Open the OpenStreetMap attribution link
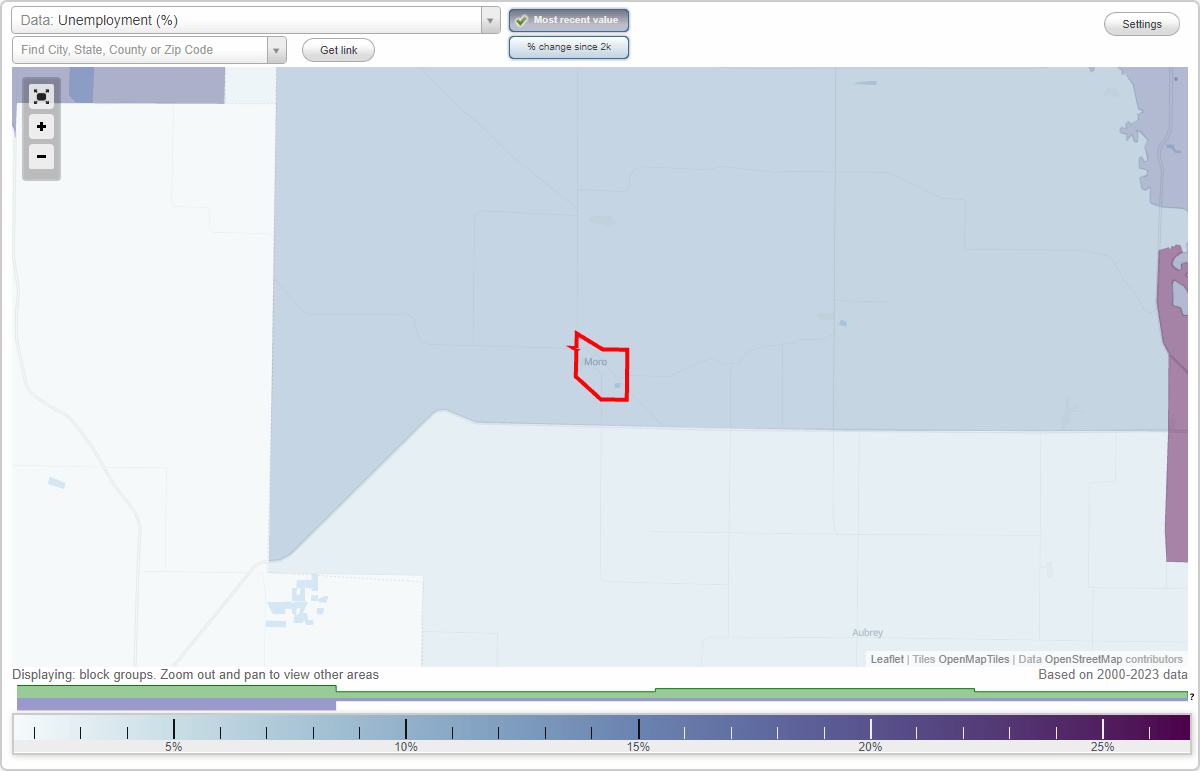This screenshot has width=1200, height=771. [x=1083, y=659]
